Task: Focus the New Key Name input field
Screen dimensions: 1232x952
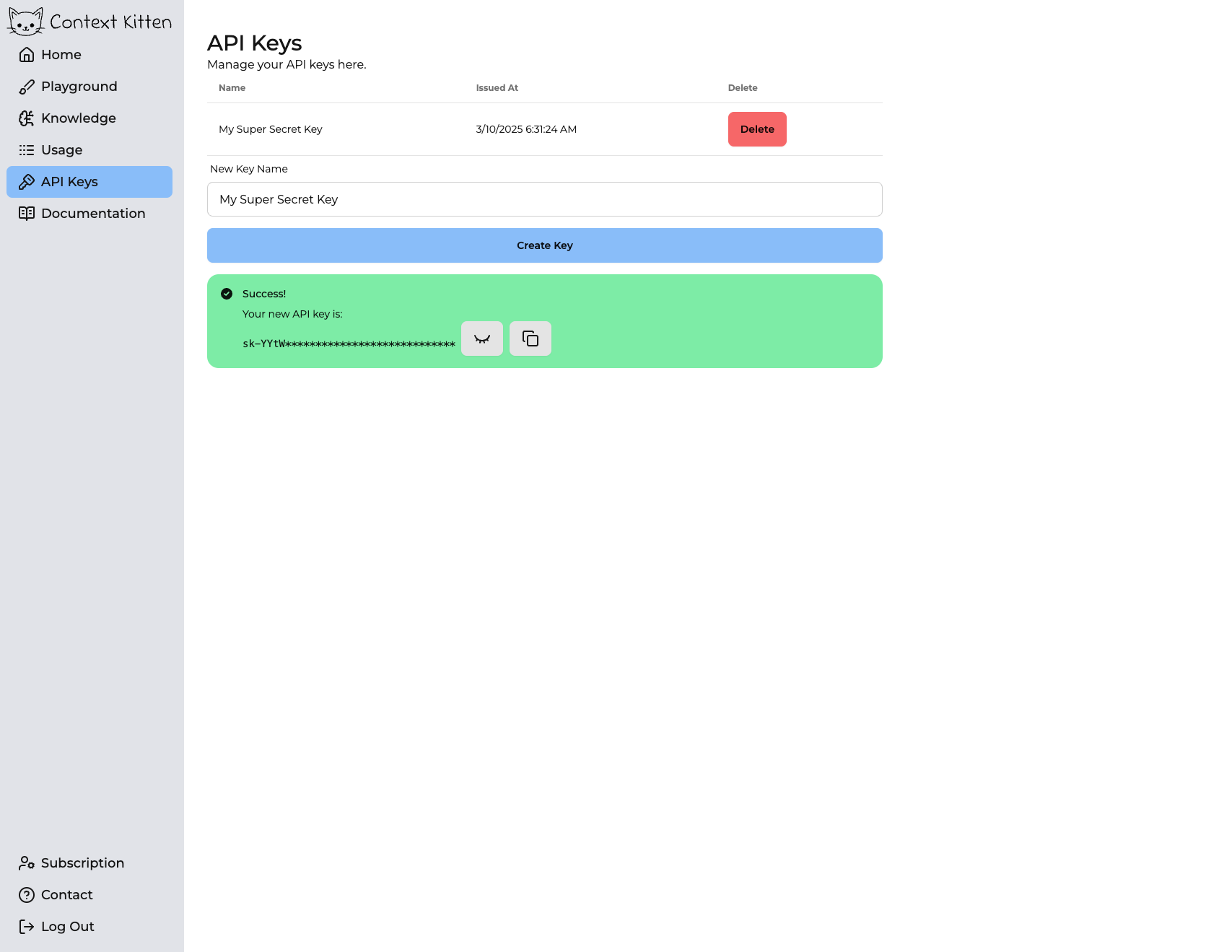Action: point(545,199)
